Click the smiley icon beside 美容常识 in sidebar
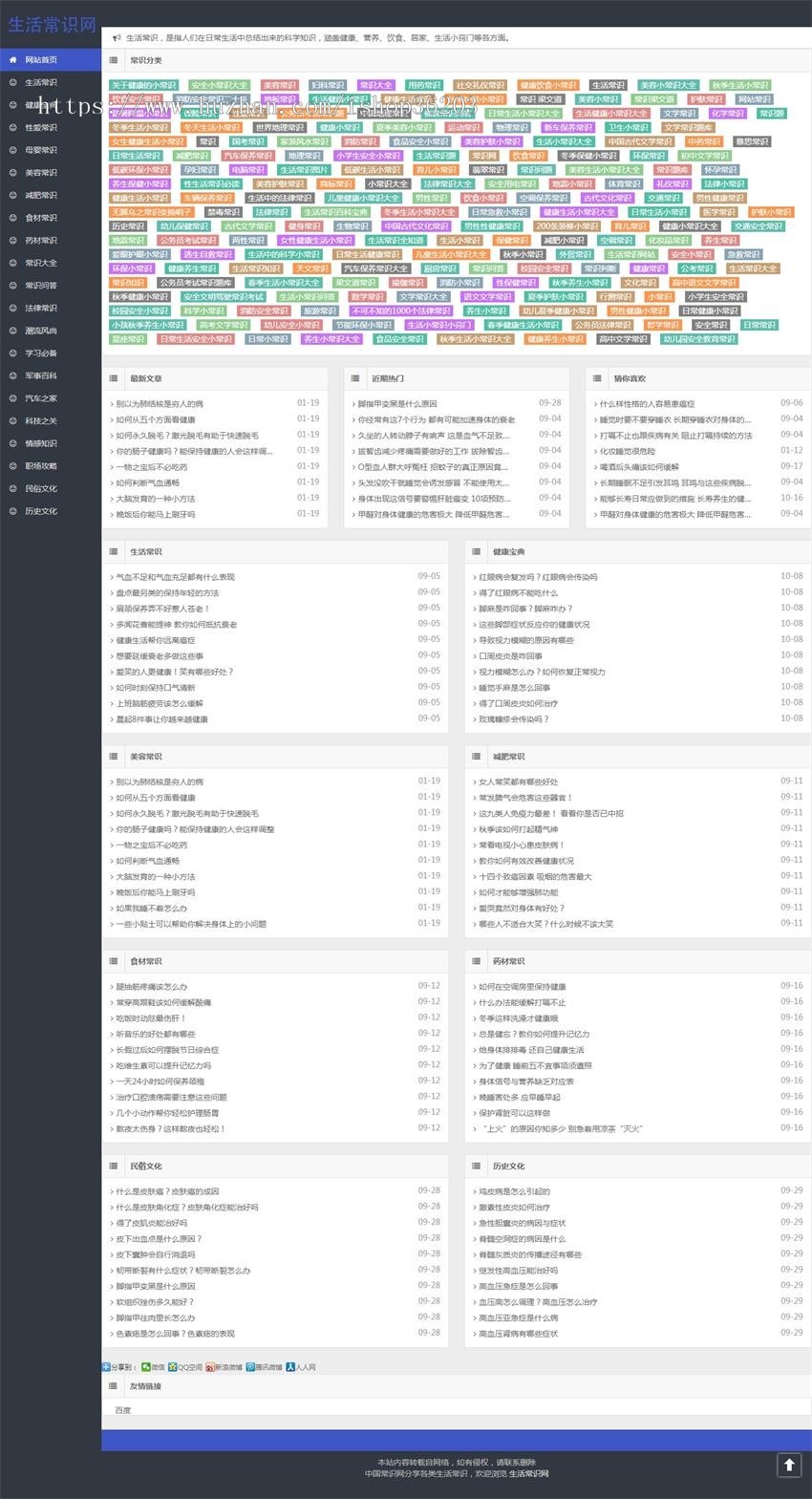Image resolution: width=812 pixels, height=1499 pixels. (x=12, y=173)
